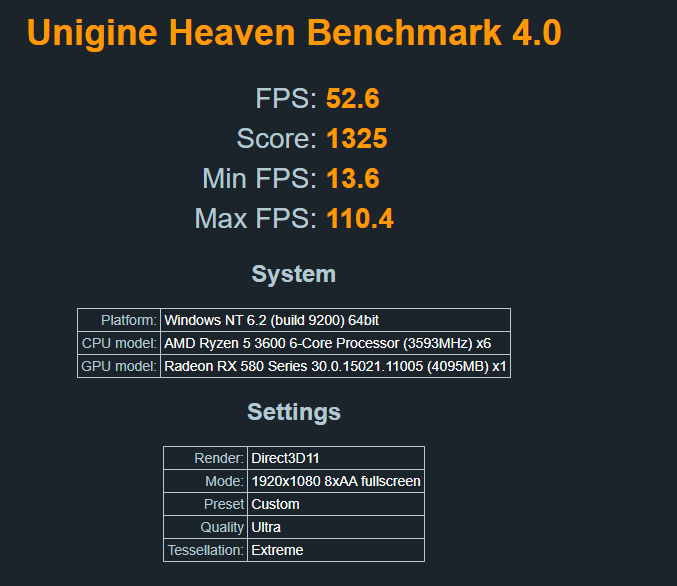Click the Quality label cell

tap(206, 527)
